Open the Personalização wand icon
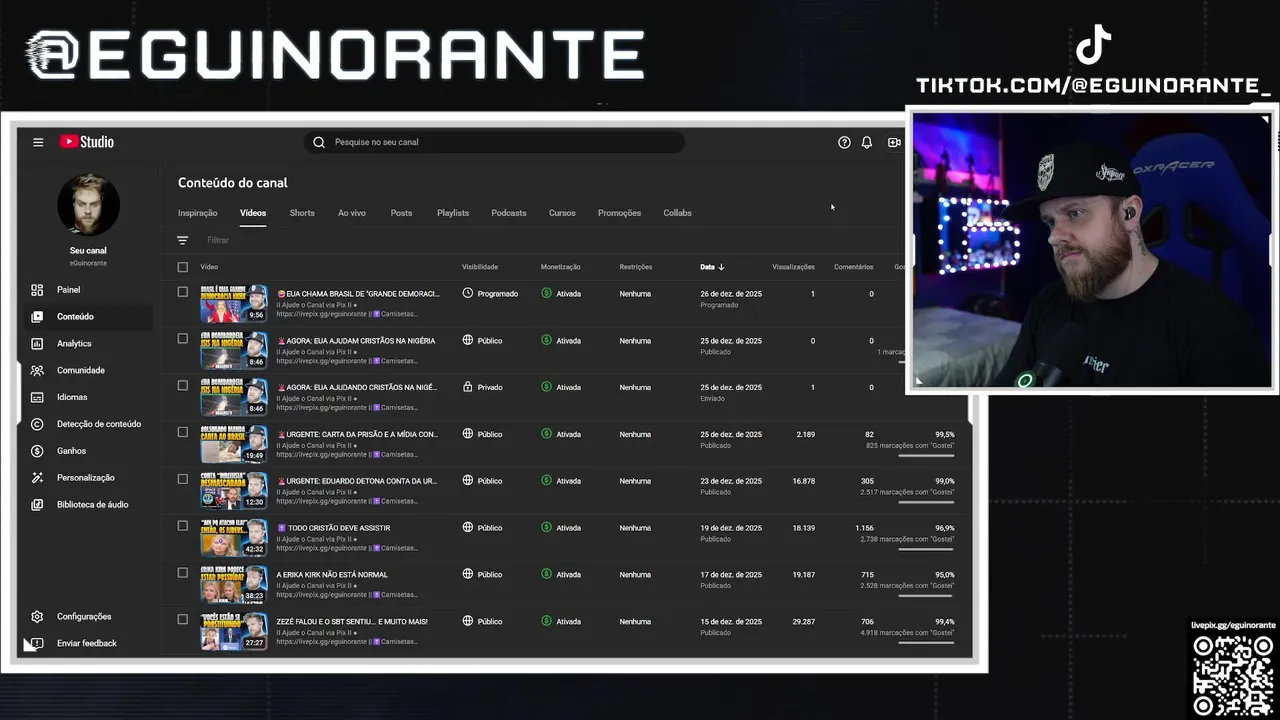This screenshot has height=720, width=1280. (37, 478)
